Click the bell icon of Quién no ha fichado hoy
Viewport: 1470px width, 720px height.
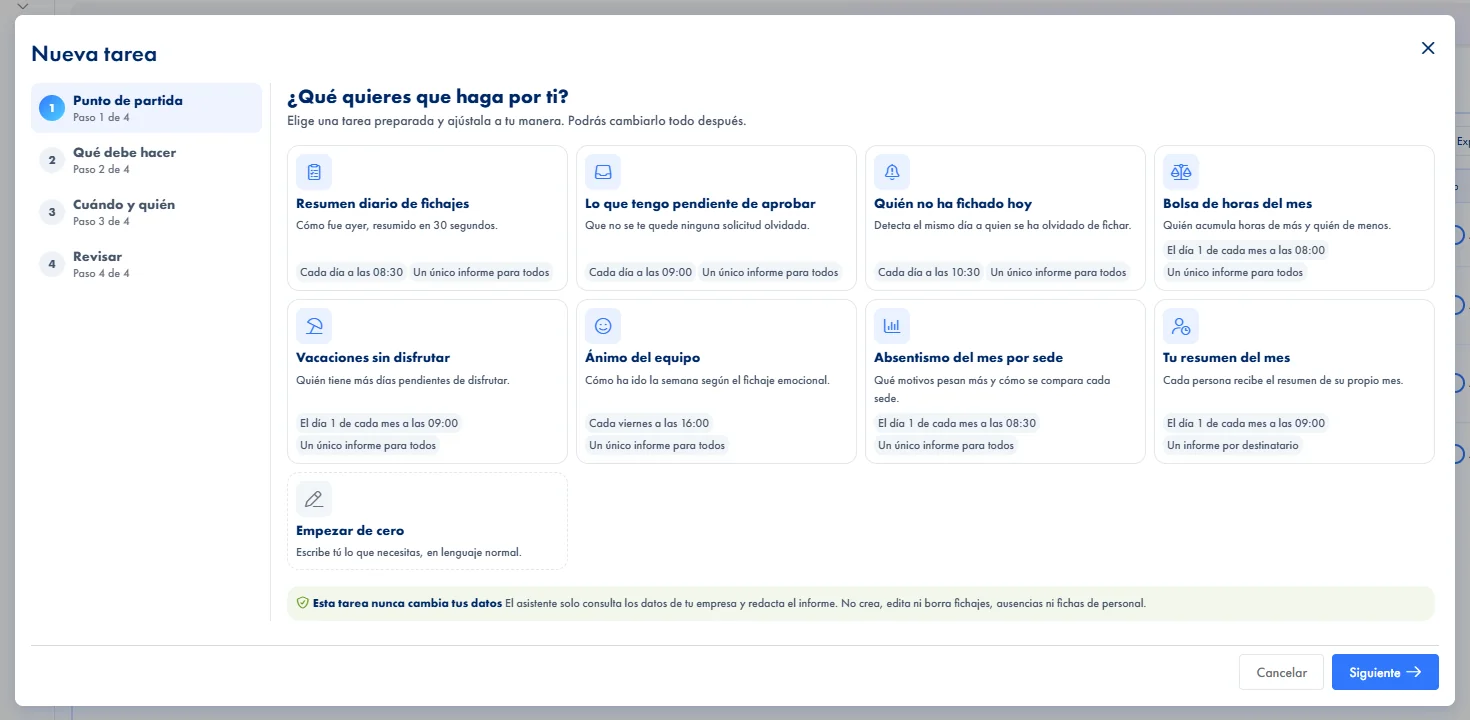tap(892, 172)
